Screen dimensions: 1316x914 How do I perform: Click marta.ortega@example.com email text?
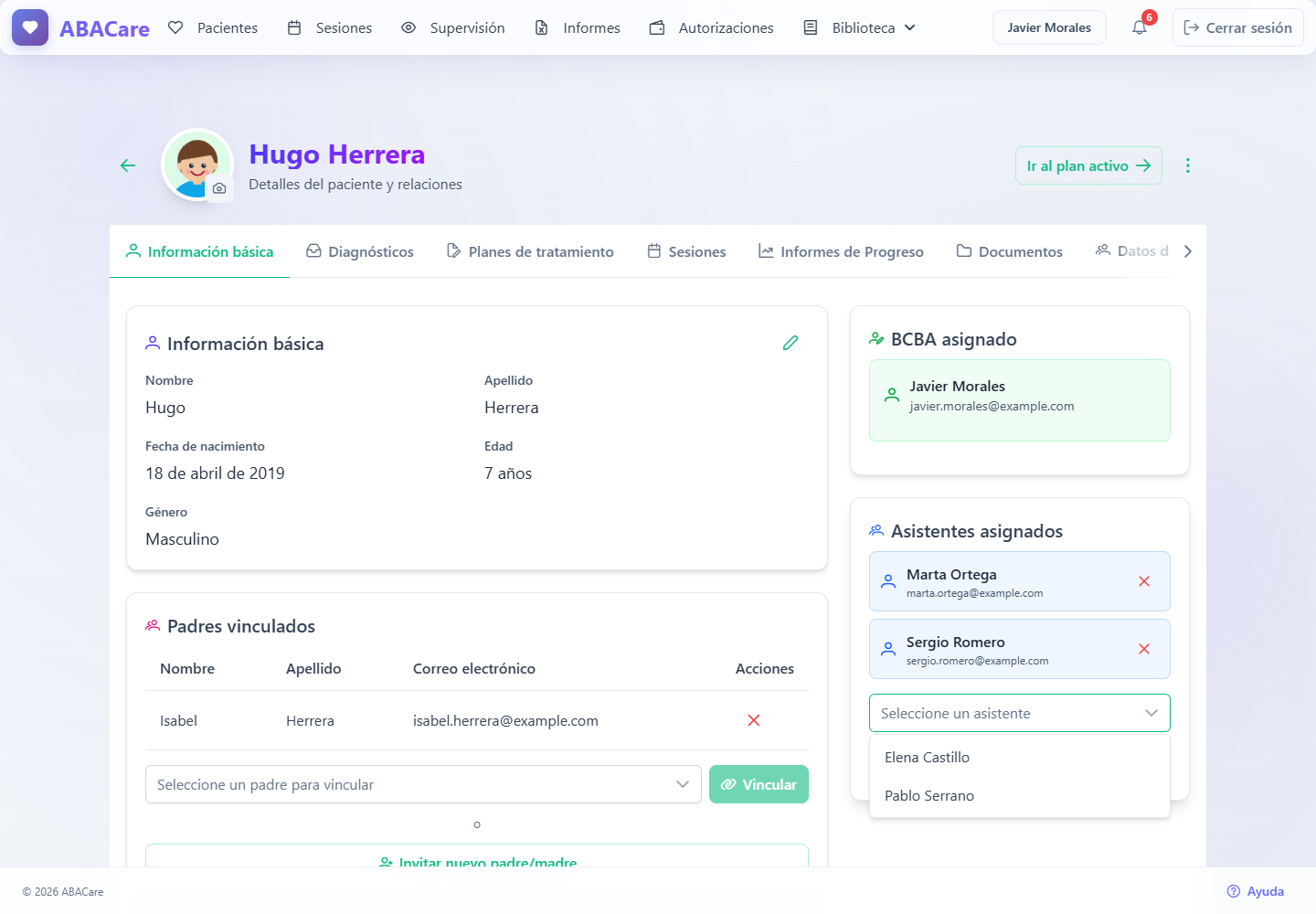tap(974, 593)
